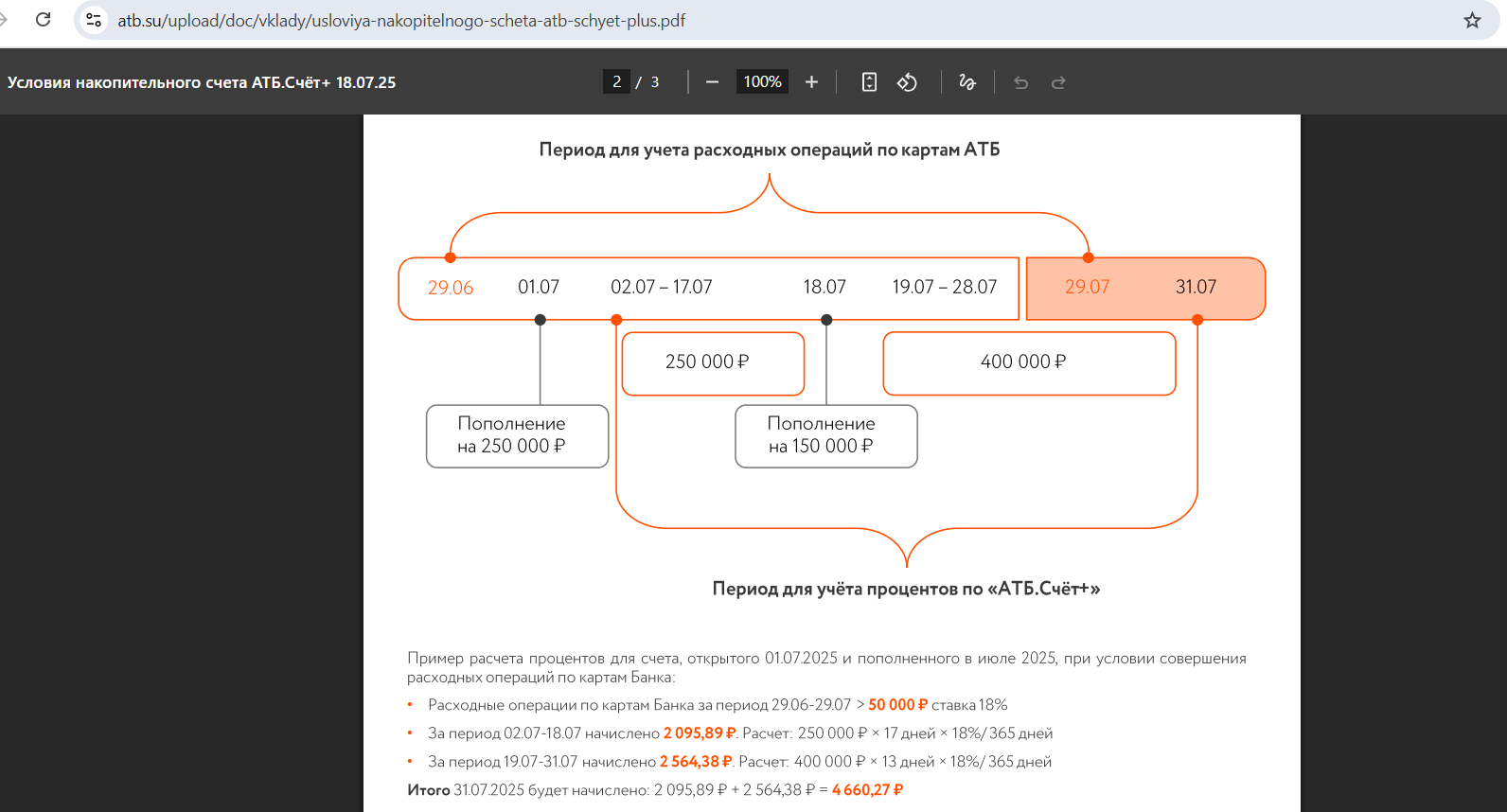
Task: Click the PDF page number field
Action: pos(616,82)
